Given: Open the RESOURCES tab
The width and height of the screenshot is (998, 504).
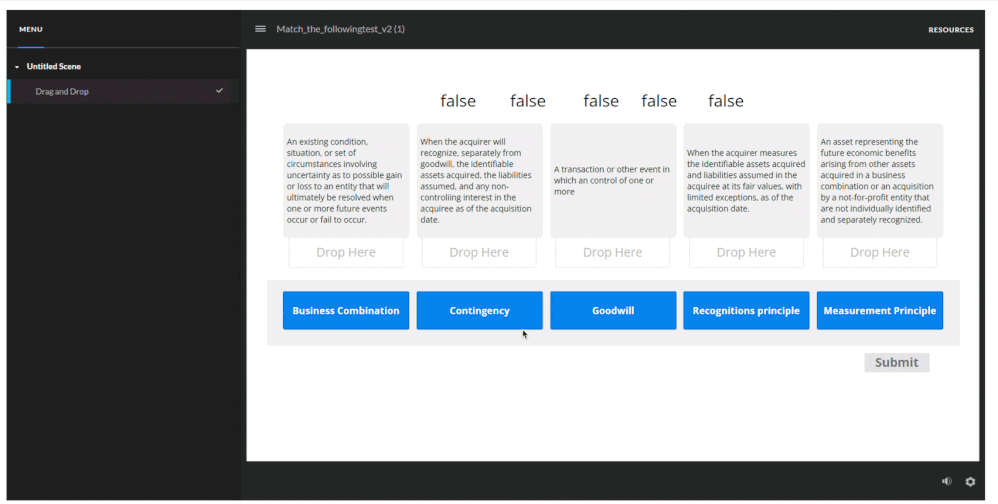Looking at the screenshot, I should (x=951, y=30).
